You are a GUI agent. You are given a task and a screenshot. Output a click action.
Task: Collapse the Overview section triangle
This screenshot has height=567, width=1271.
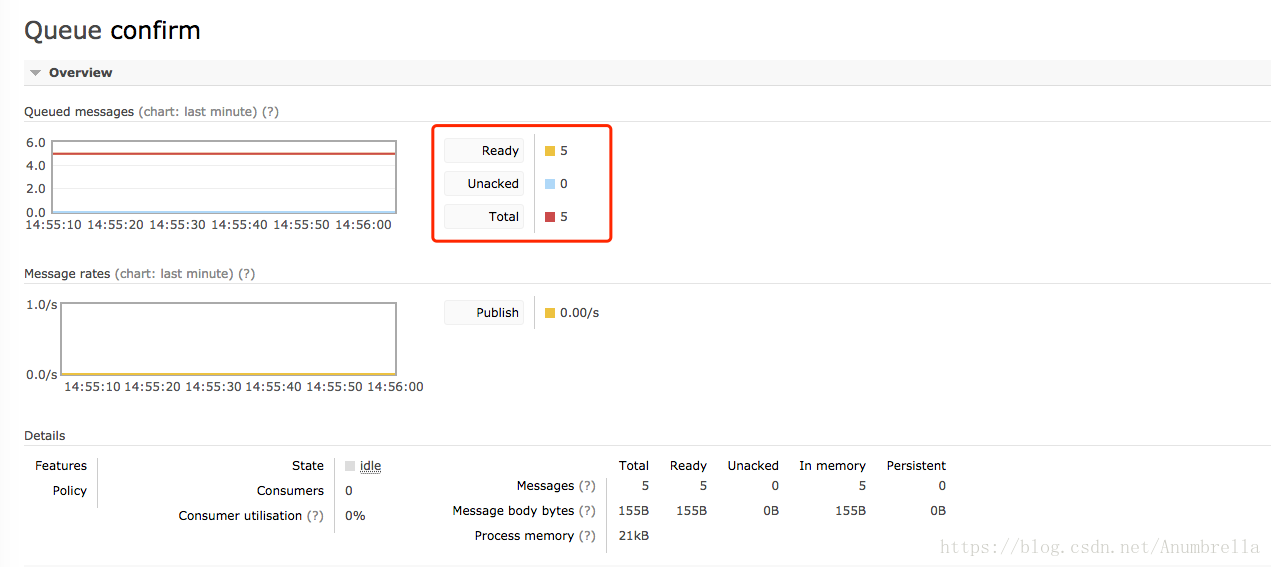click(36, 73)
